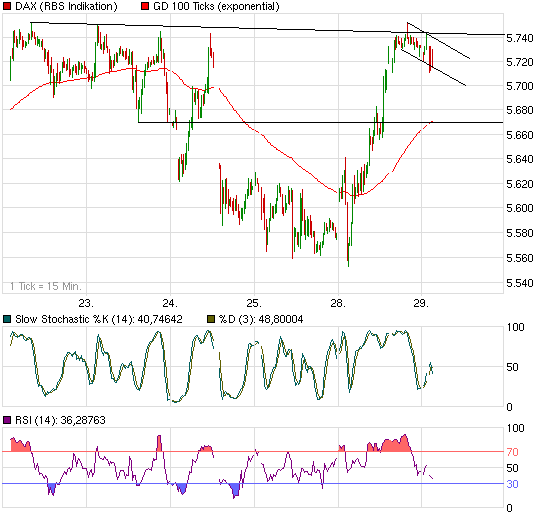
Task: Click the purple RSI legend square
Action: pyautogui.click(x=7, y=420)
